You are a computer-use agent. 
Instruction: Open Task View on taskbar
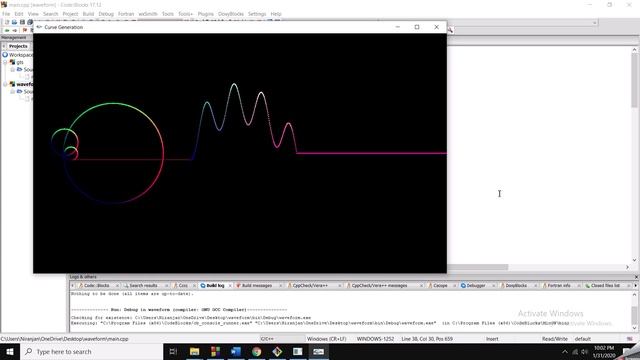pyautogui.click(x=173, y=351)
